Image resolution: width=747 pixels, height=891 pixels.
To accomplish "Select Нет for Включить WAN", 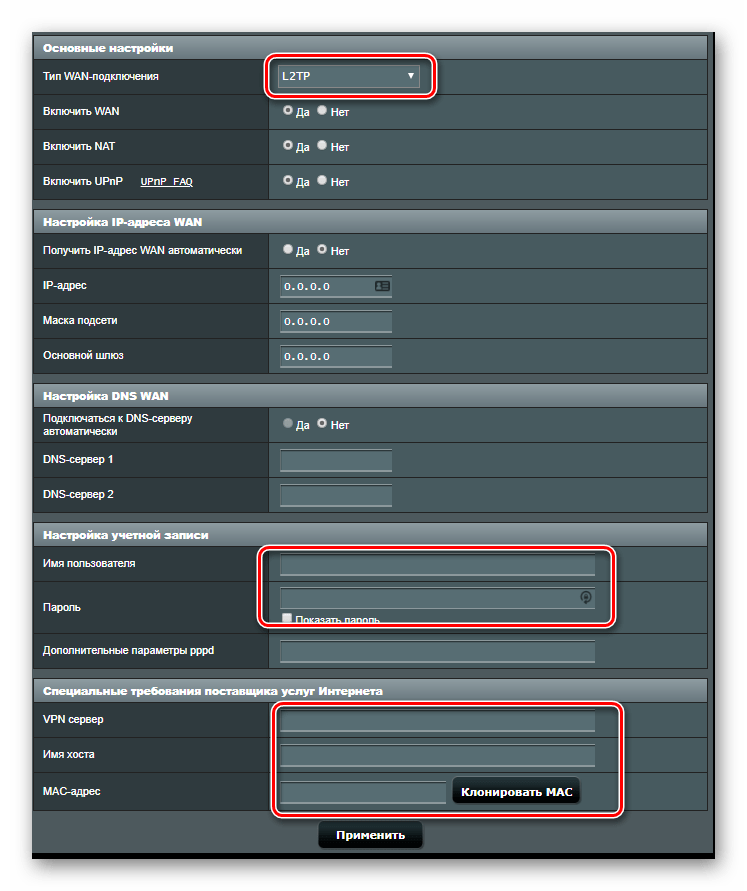I will click(322, 111).
